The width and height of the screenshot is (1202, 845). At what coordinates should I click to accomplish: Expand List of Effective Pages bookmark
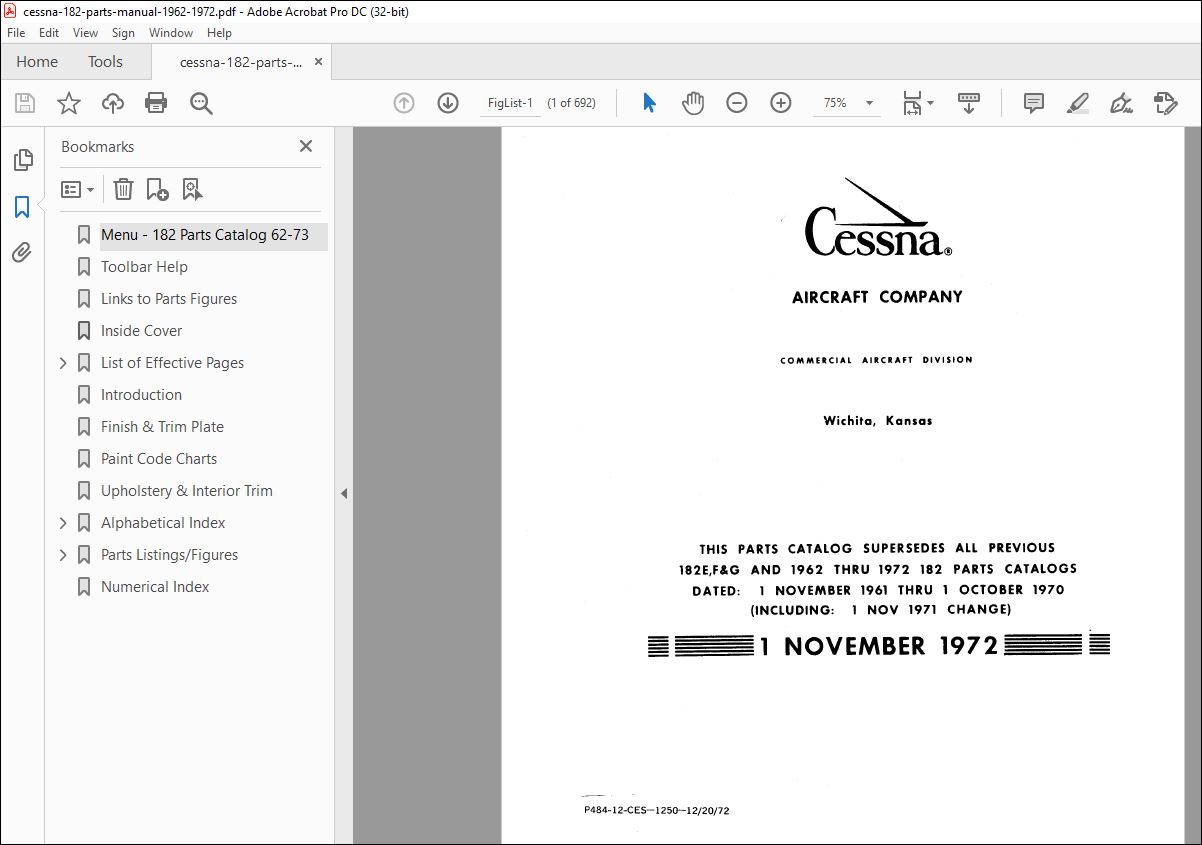coord(63,363)
